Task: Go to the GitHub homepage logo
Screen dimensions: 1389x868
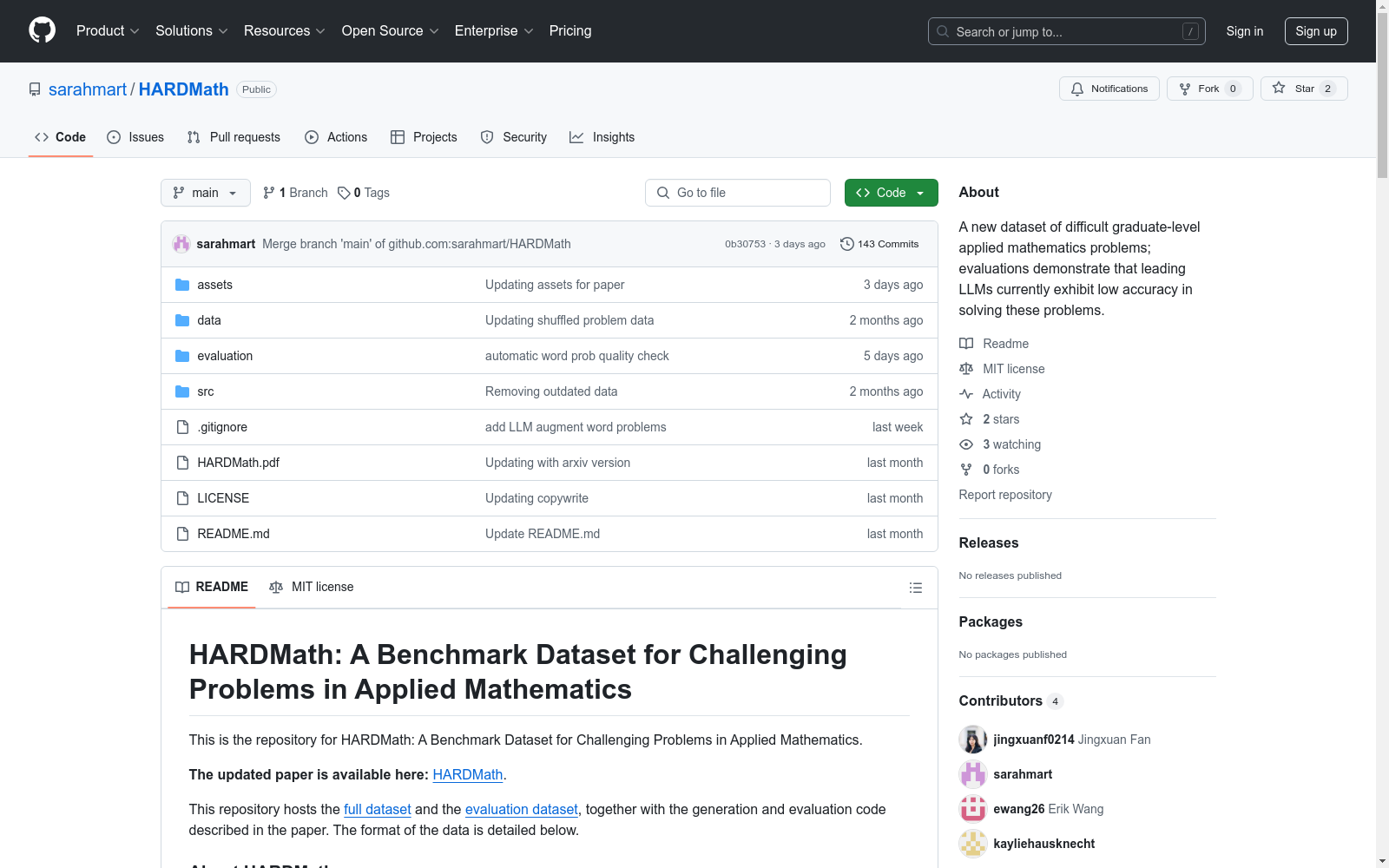Action: coord(42,30)
